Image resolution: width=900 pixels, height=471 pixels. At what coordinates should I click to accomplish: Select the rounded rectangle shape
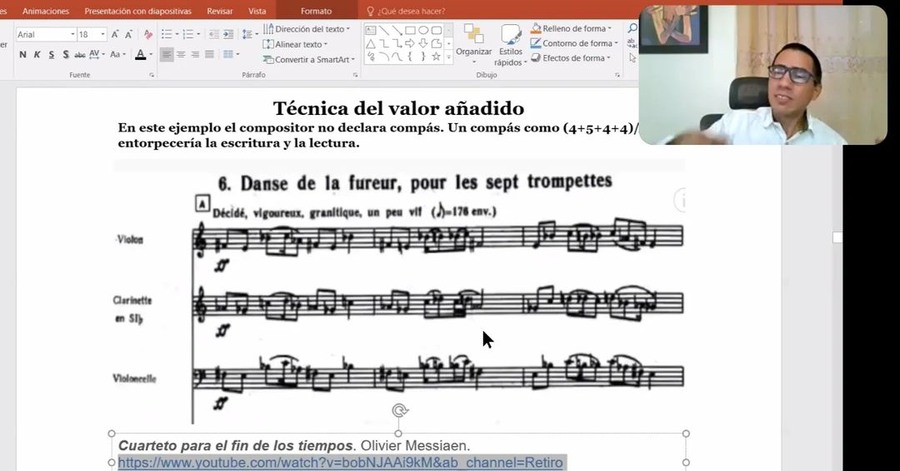click(436, 30)
